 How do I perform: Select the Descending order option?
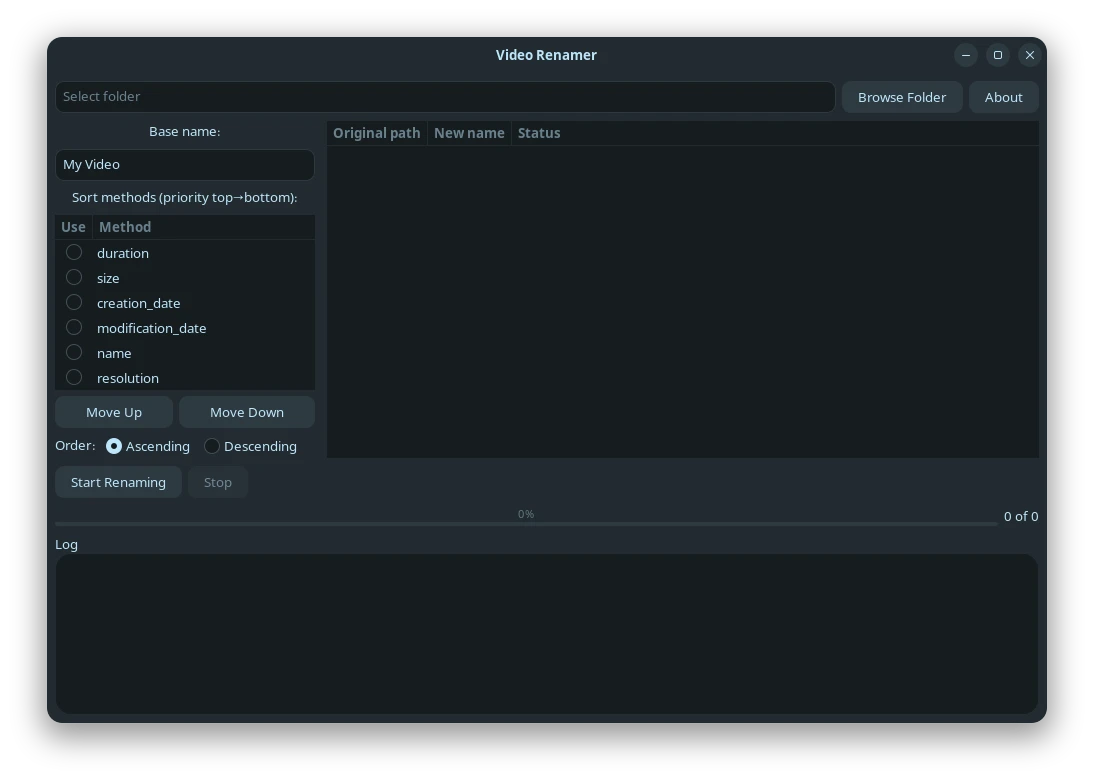211,446
